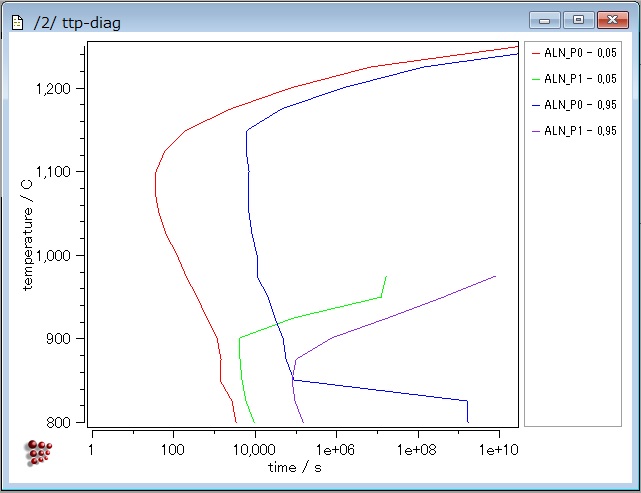The width and height of the screenshot is (641, 493).
Task: Click the purple line swatch in the legend
Action: click(x=535, y=131)
